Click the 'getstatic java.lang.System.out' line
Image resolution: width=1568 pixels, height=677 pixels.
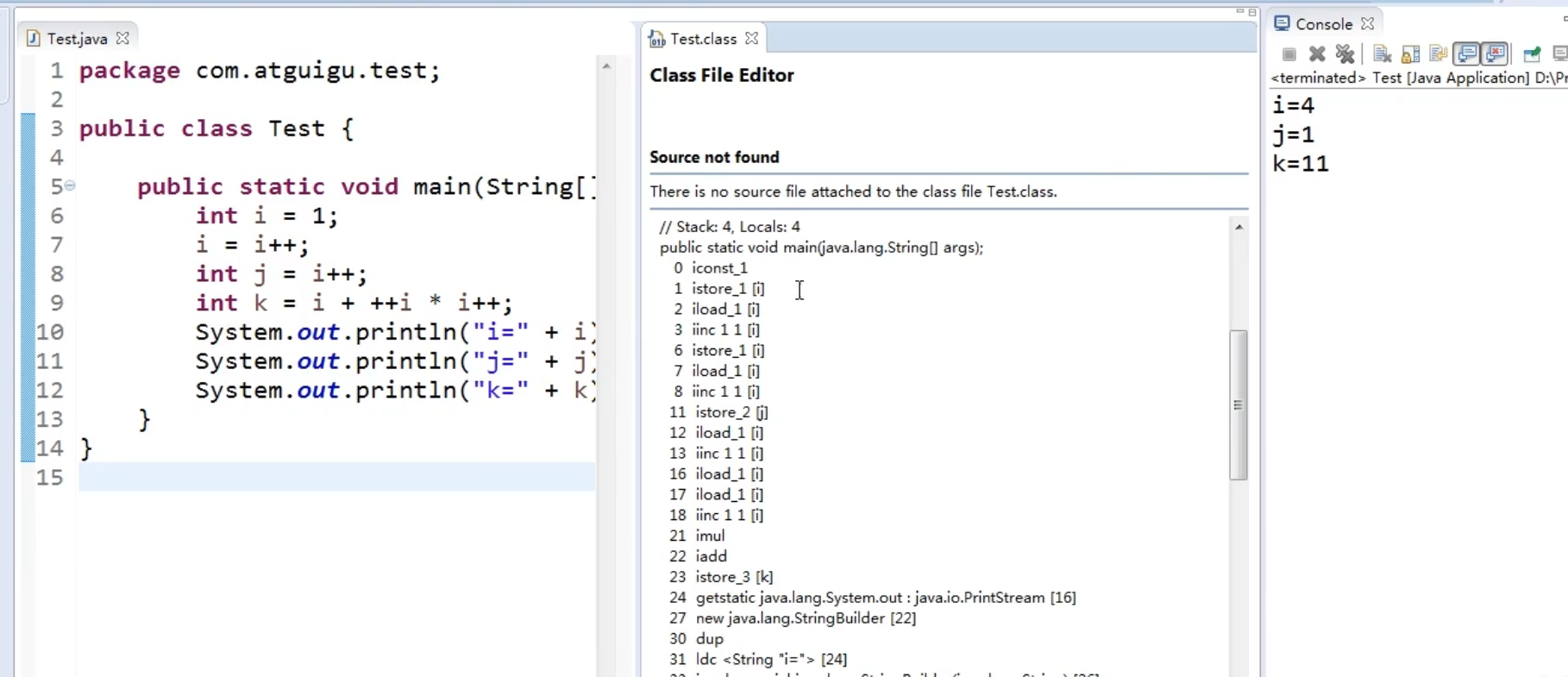click(x=872, y=598)
